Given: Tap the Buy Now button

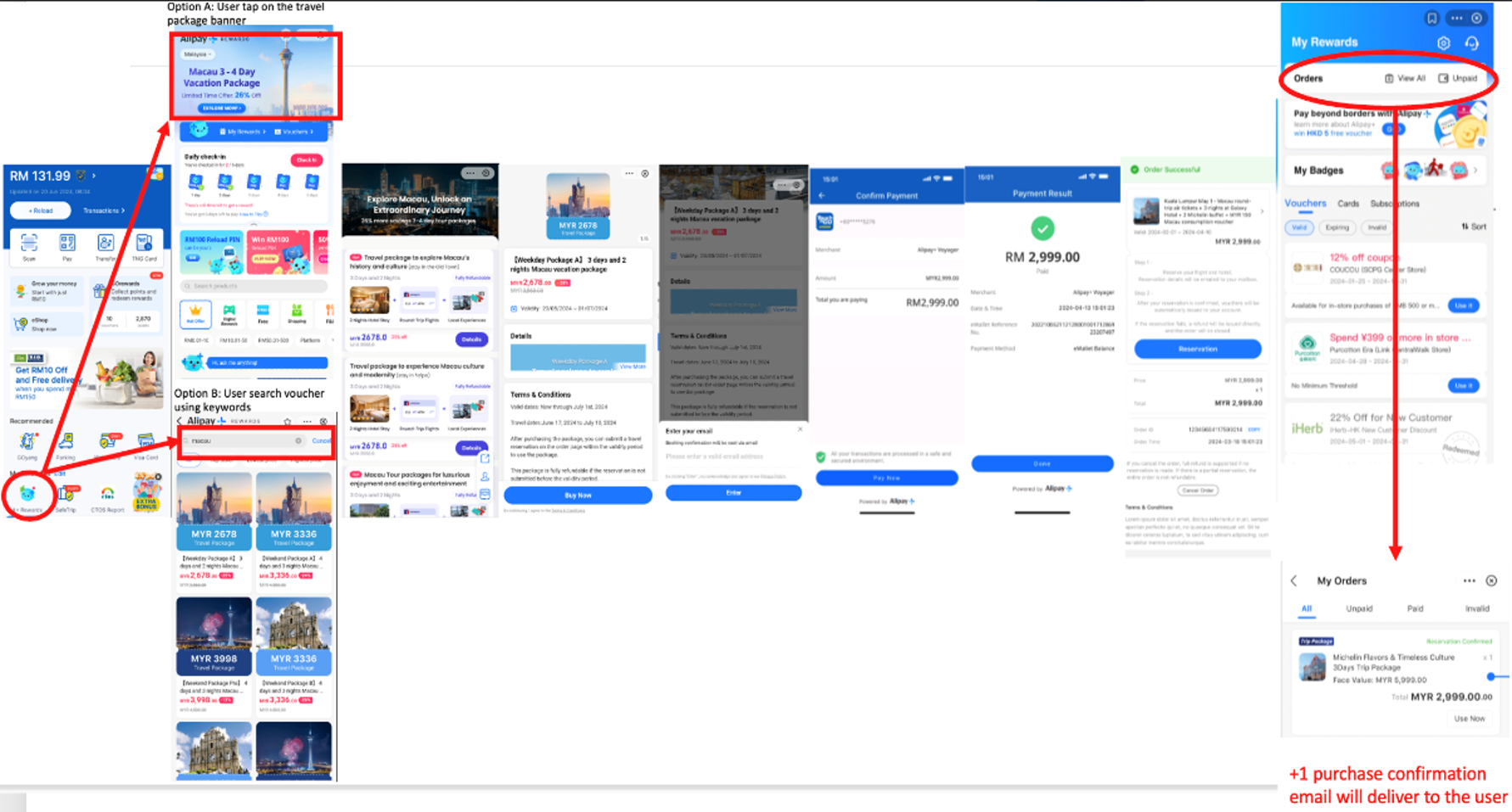Looking at the screenshot, I should (578, 495).
